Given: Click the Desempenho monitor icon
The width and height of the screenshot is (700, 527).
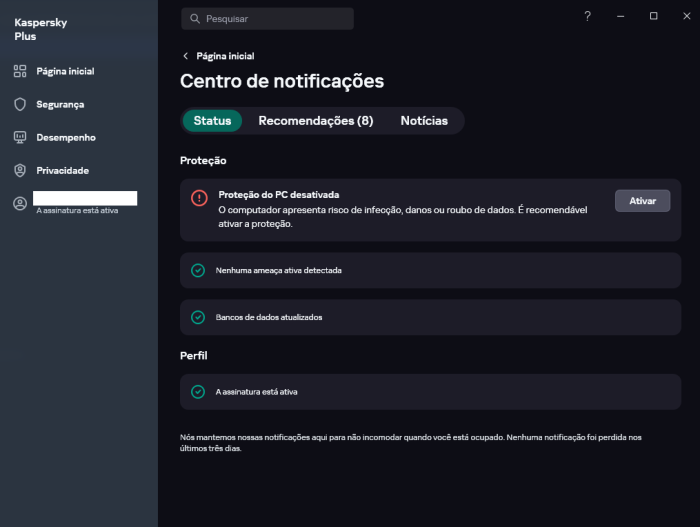Looking at the screenshot, I should (x=20, y=137).
